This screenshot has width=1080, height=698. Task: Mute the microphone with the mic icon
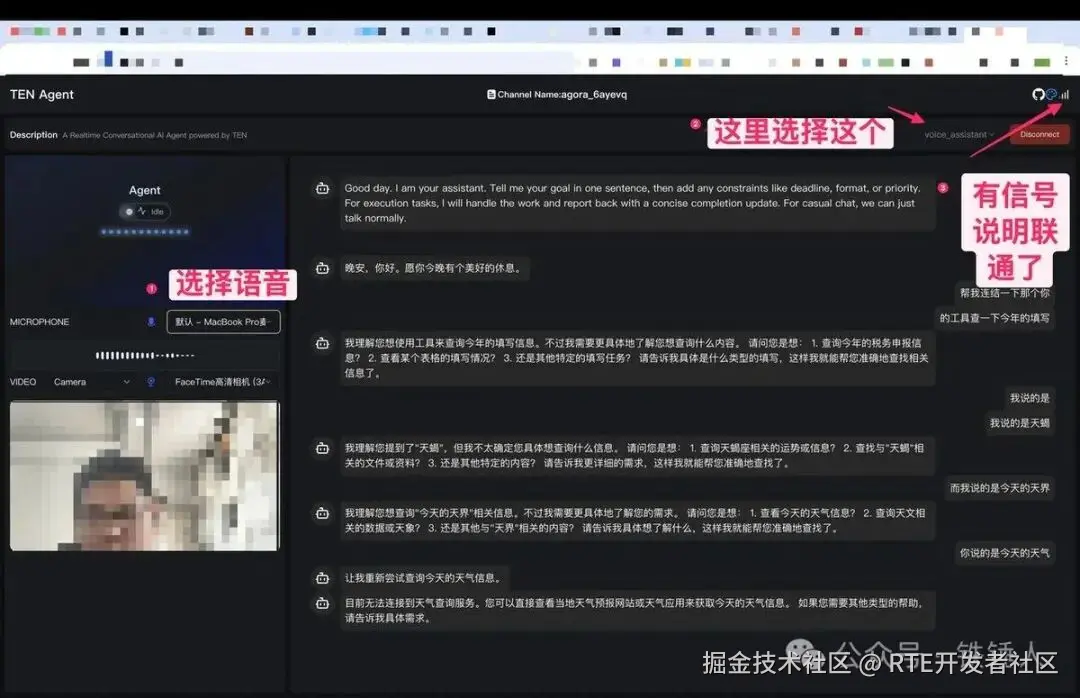(151, 322)
